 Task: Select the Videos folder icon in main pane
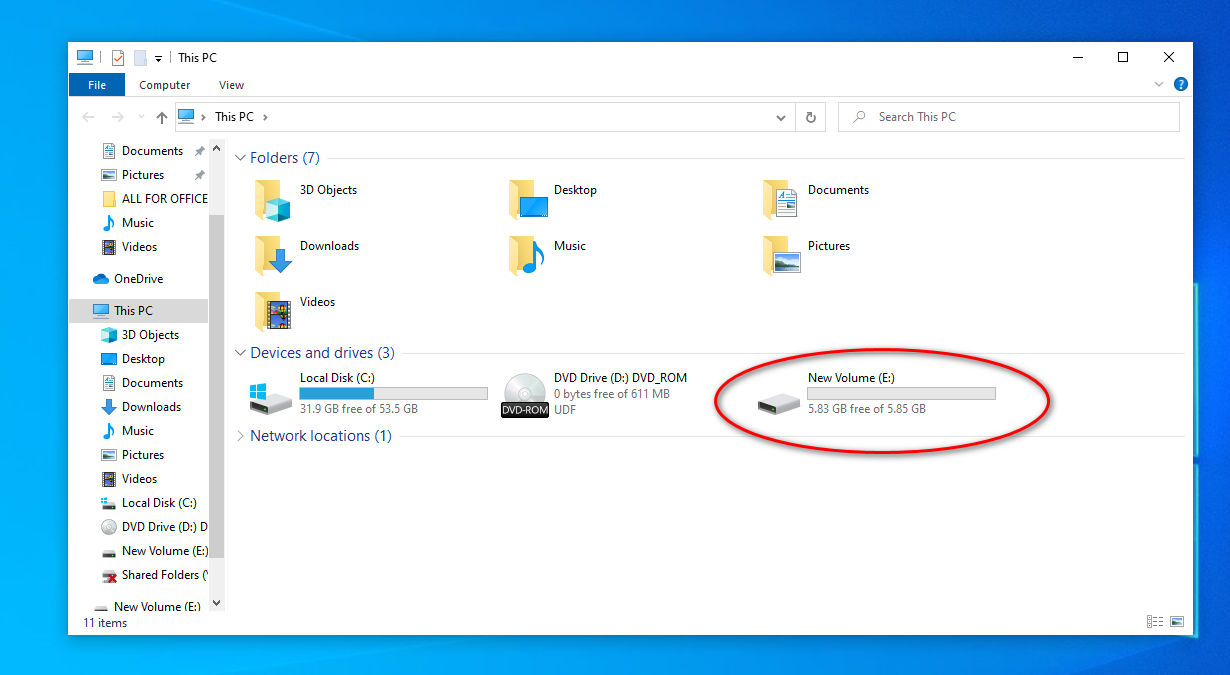(272, 312)
